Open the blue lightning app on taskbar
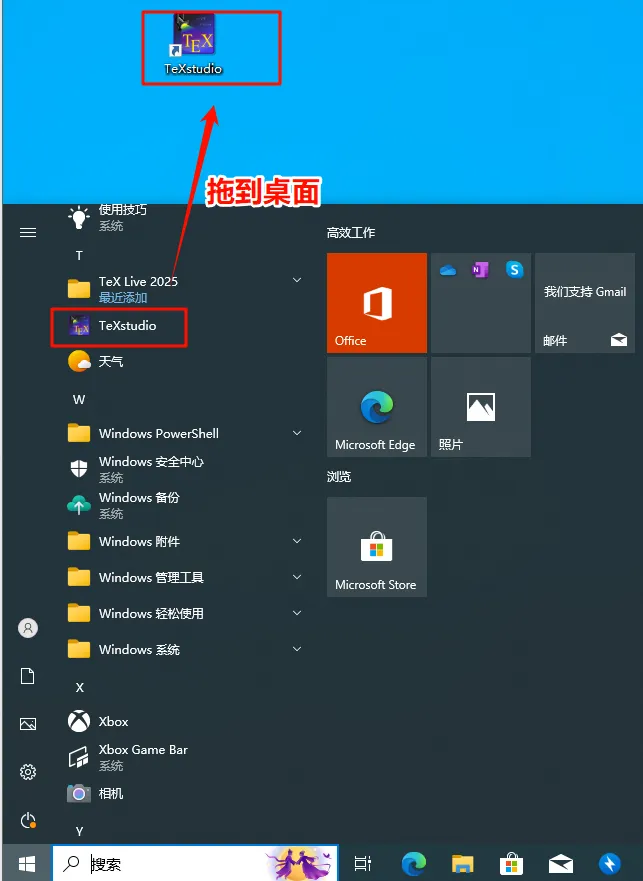The width and height of the screenshot is (643, 881). [x=610, y=864]
